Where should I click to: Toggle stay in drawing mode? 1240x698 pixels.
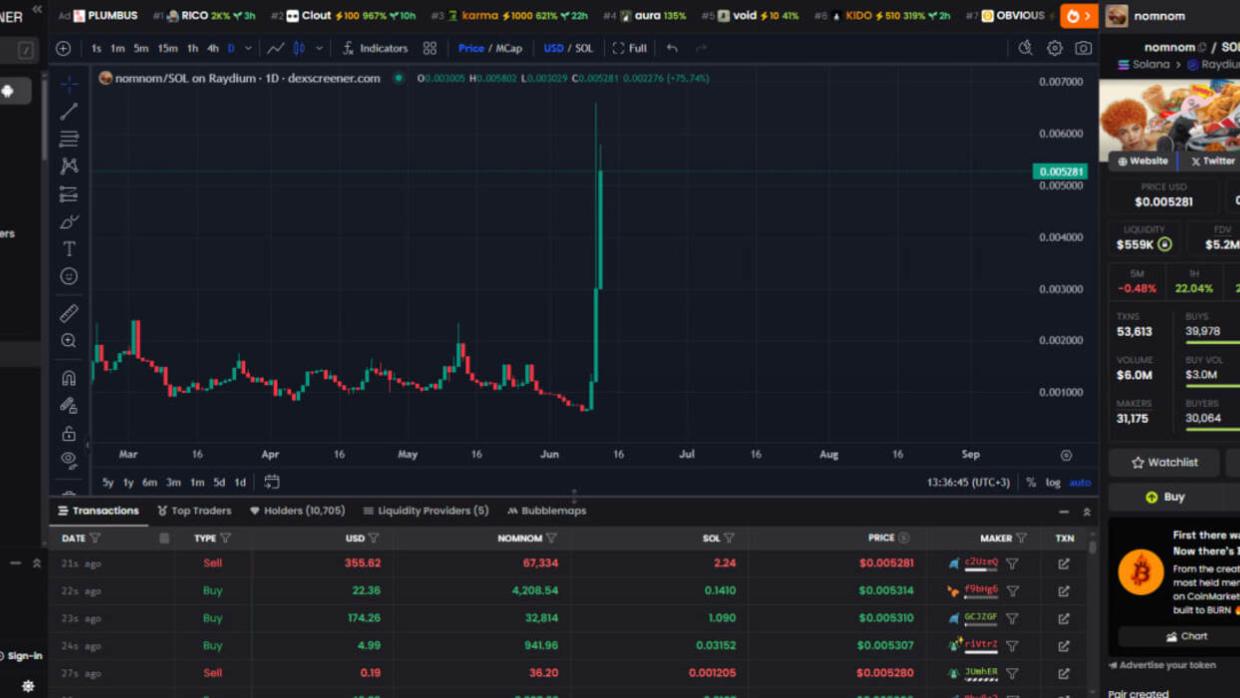click(x=68, y=406)
